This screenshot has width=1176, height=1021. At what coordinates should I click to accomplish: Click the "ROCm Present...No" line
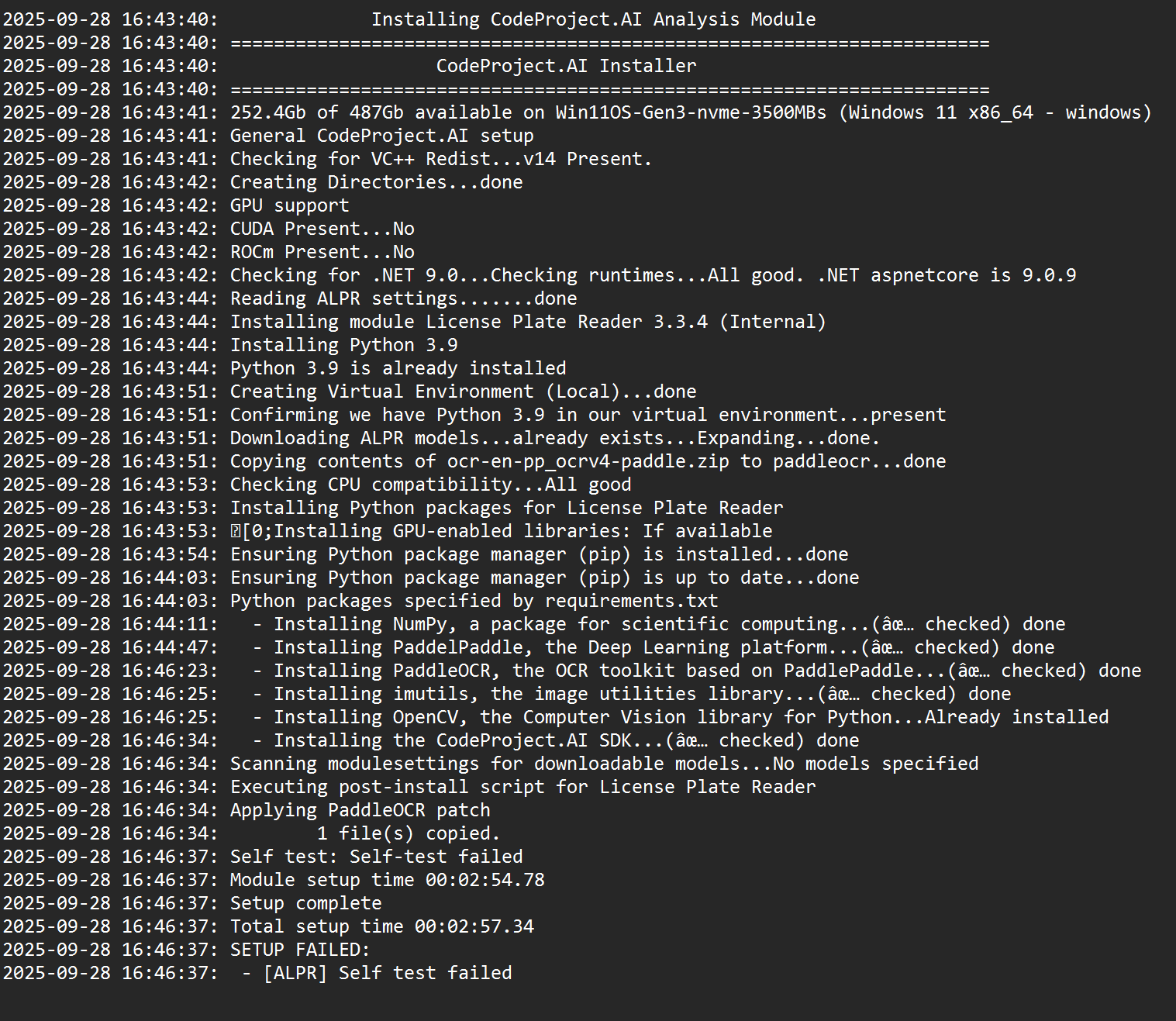pyautogui.click(x=322, y=252)
